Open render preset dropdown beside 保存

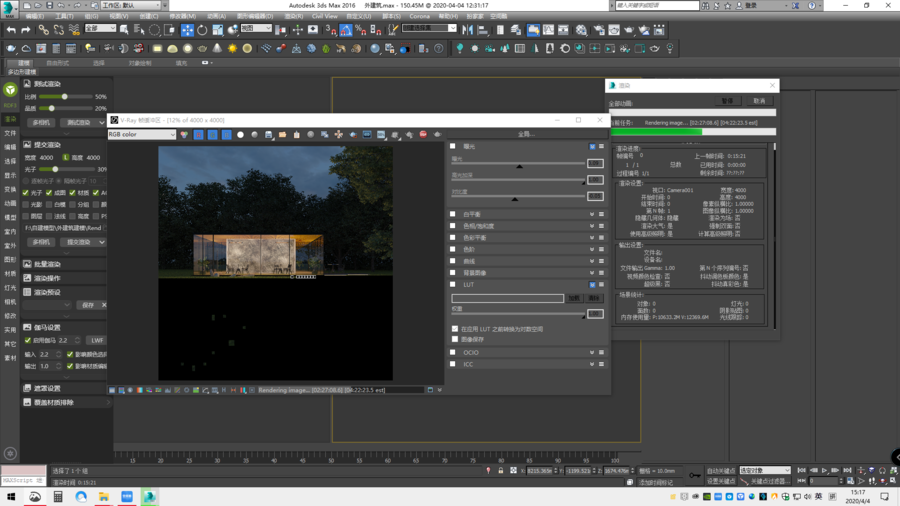click(x=46, y=305)
